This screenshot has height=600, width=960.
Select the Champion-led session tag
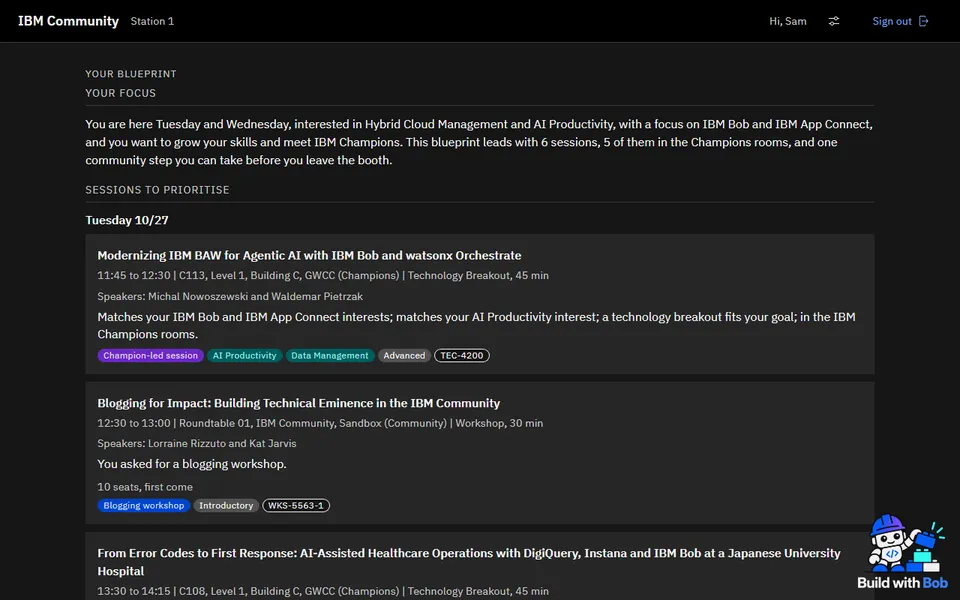point(150,356)
